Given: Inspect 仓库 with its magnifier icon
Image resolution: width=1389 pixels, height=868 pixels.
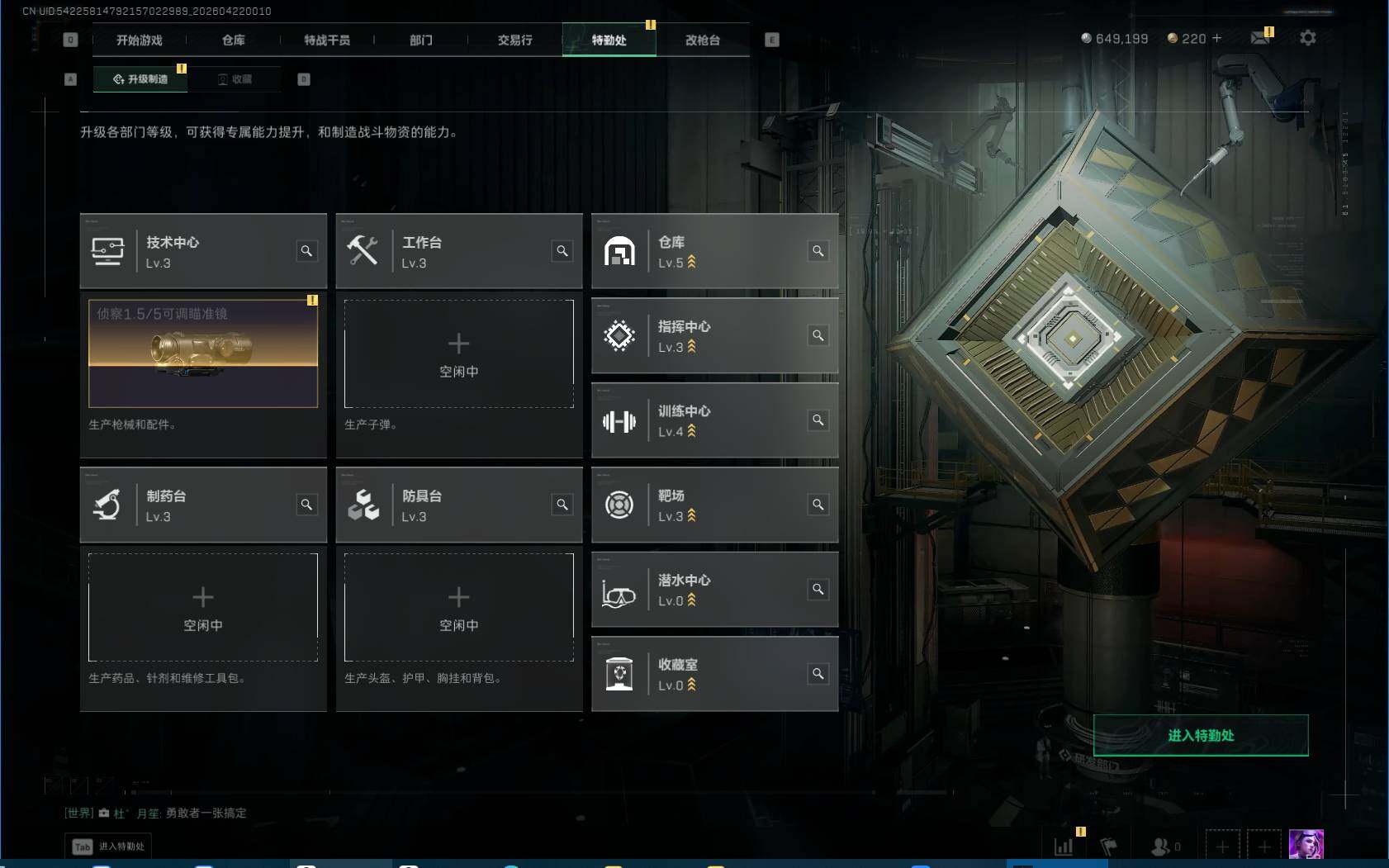Looking at the screenshot, I should pos(818,251).
